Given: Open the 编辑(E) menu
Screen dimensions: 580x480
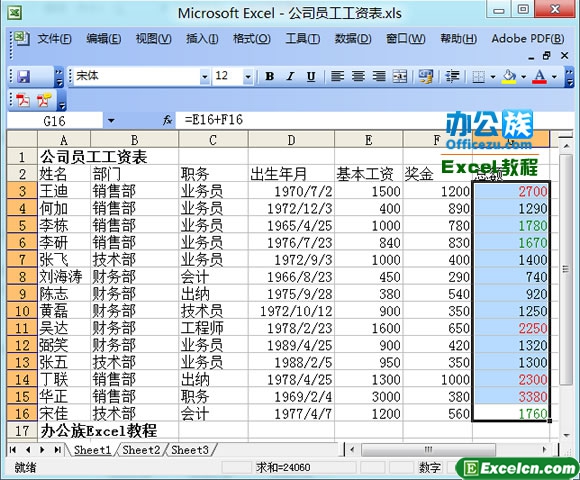Looking at the screenshot, I should pos(104,38).
